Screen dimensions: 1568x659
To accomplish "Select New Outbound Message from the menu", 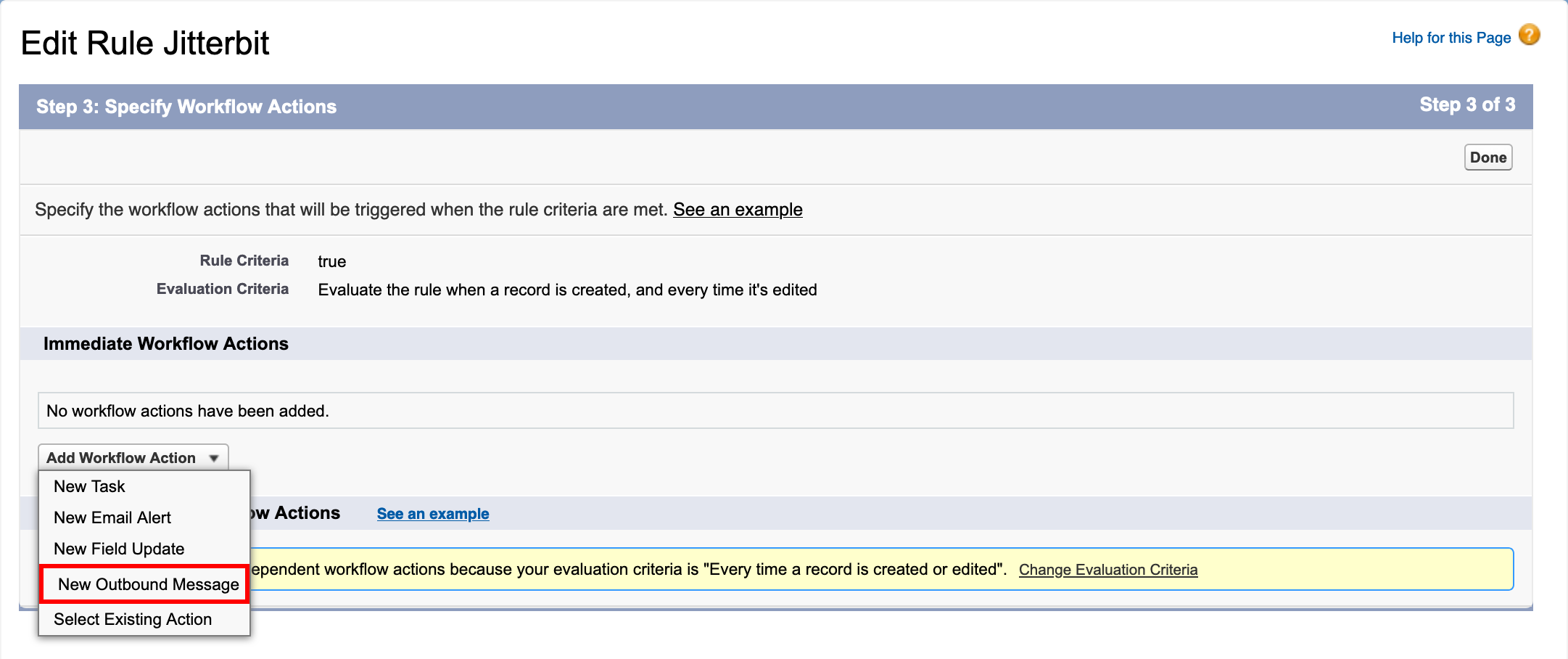I will coord(147,584).
